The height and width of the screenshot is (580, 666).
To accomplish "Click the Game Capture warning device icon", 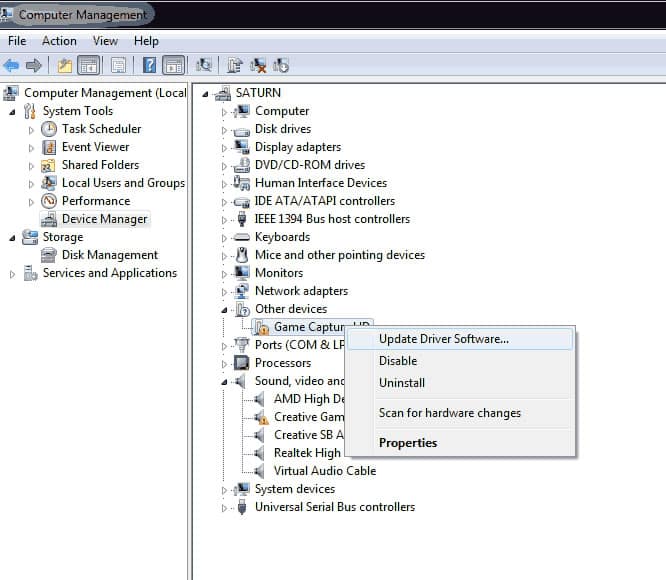I will [261, 327].
